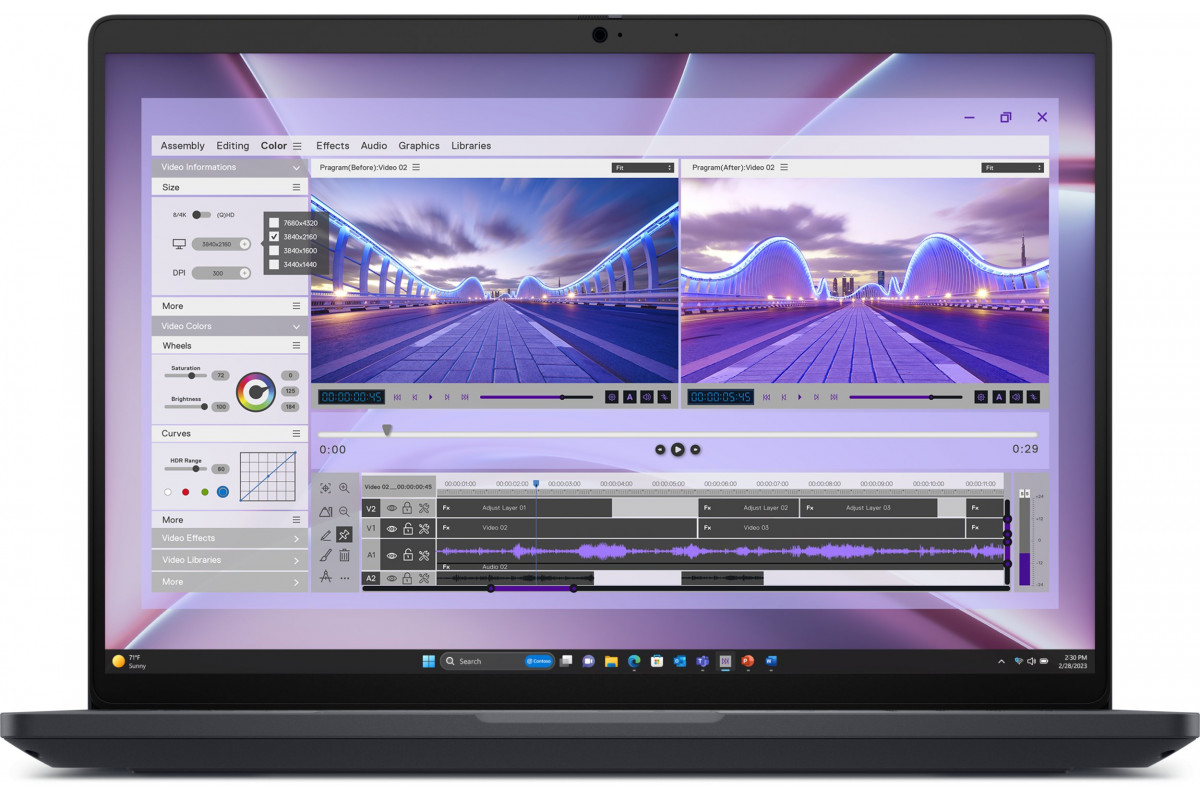
Task: Check the 7680x4320 resolution checkbox
Action: 274,223
